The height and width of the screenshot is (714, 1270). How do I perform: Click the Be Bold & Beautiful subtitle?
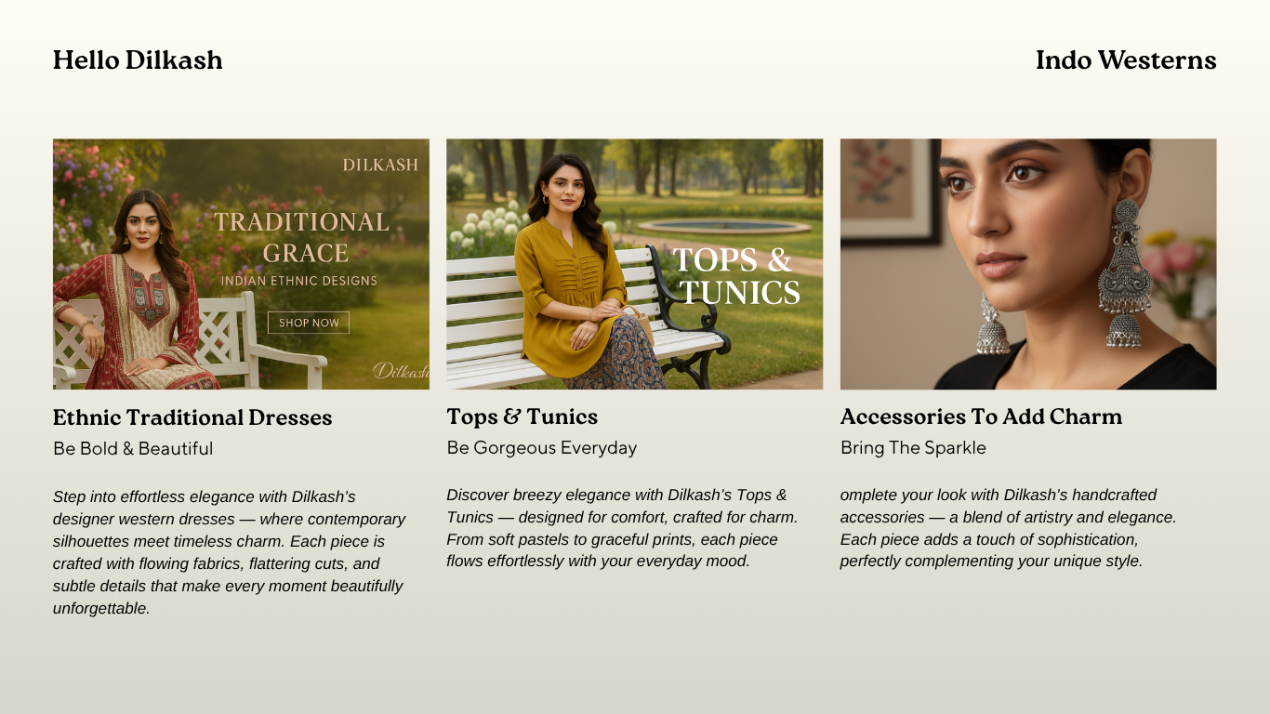click(133, 449)
